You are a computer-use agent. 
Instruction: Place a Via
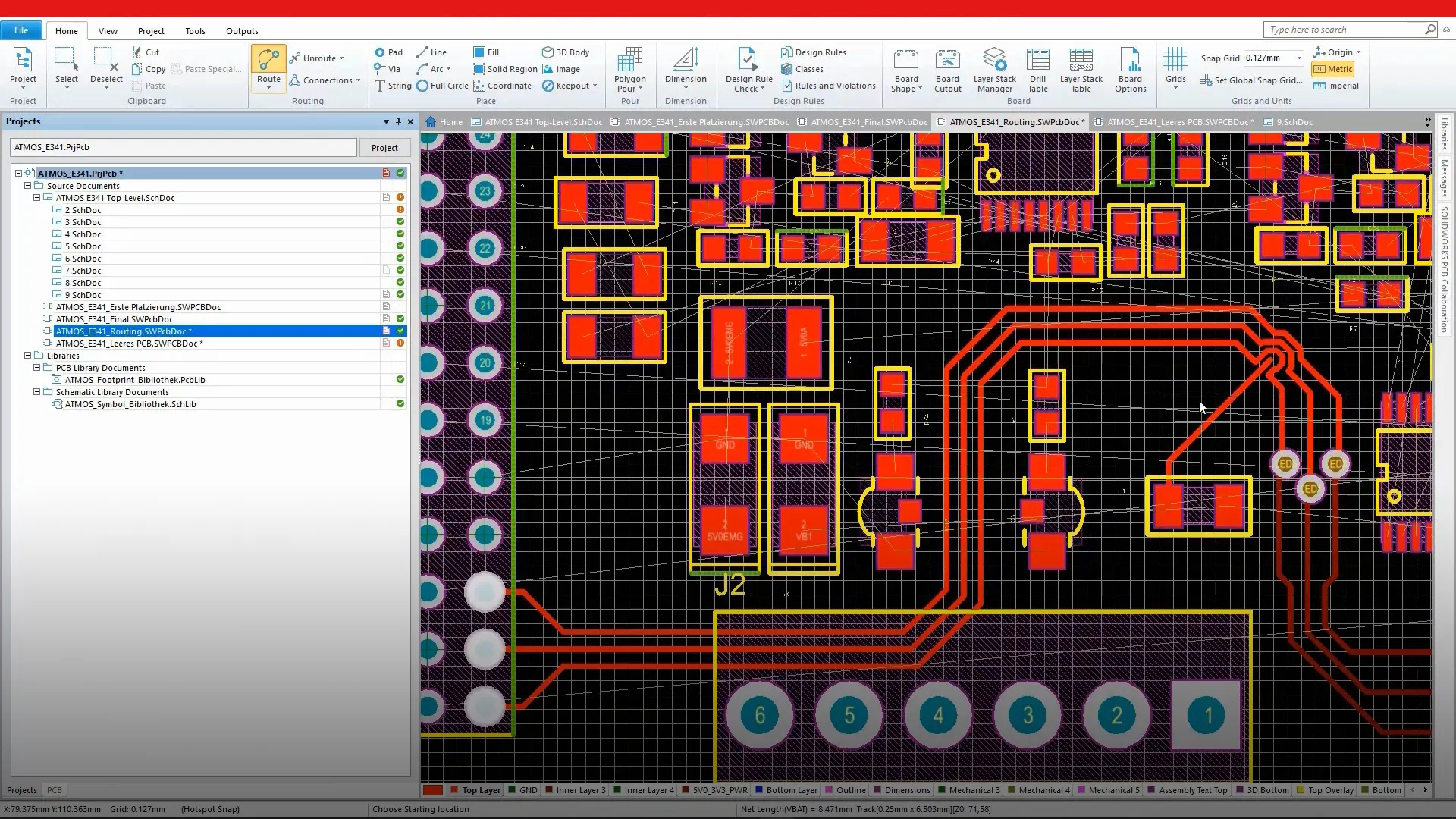pos(388,69)
